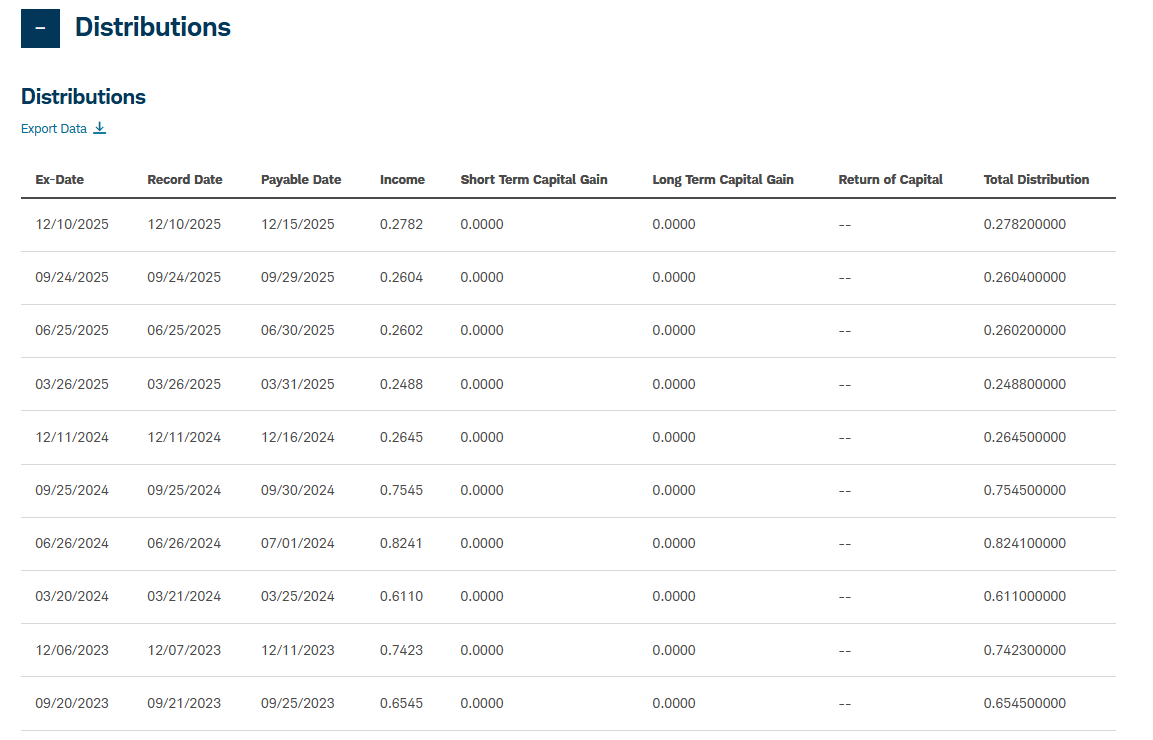Click total distribution 0.754500000
The width and height of the screenshot is (1153, 740).
click(x=1025, y=490)
